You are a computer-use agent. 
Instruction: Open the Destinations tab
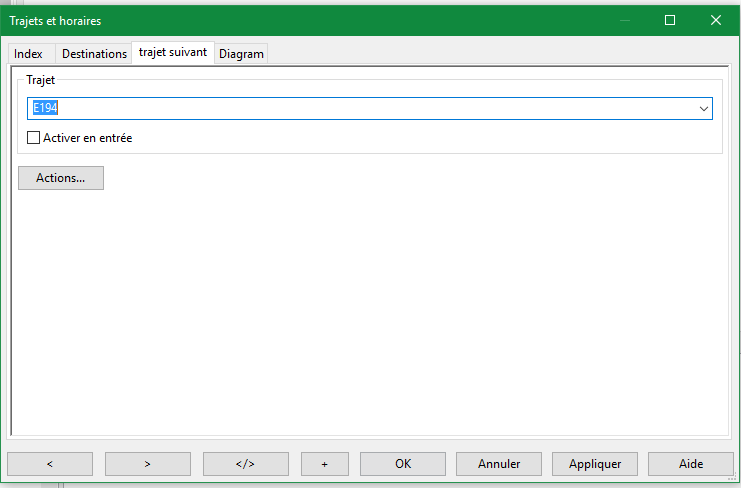[94, 54]
